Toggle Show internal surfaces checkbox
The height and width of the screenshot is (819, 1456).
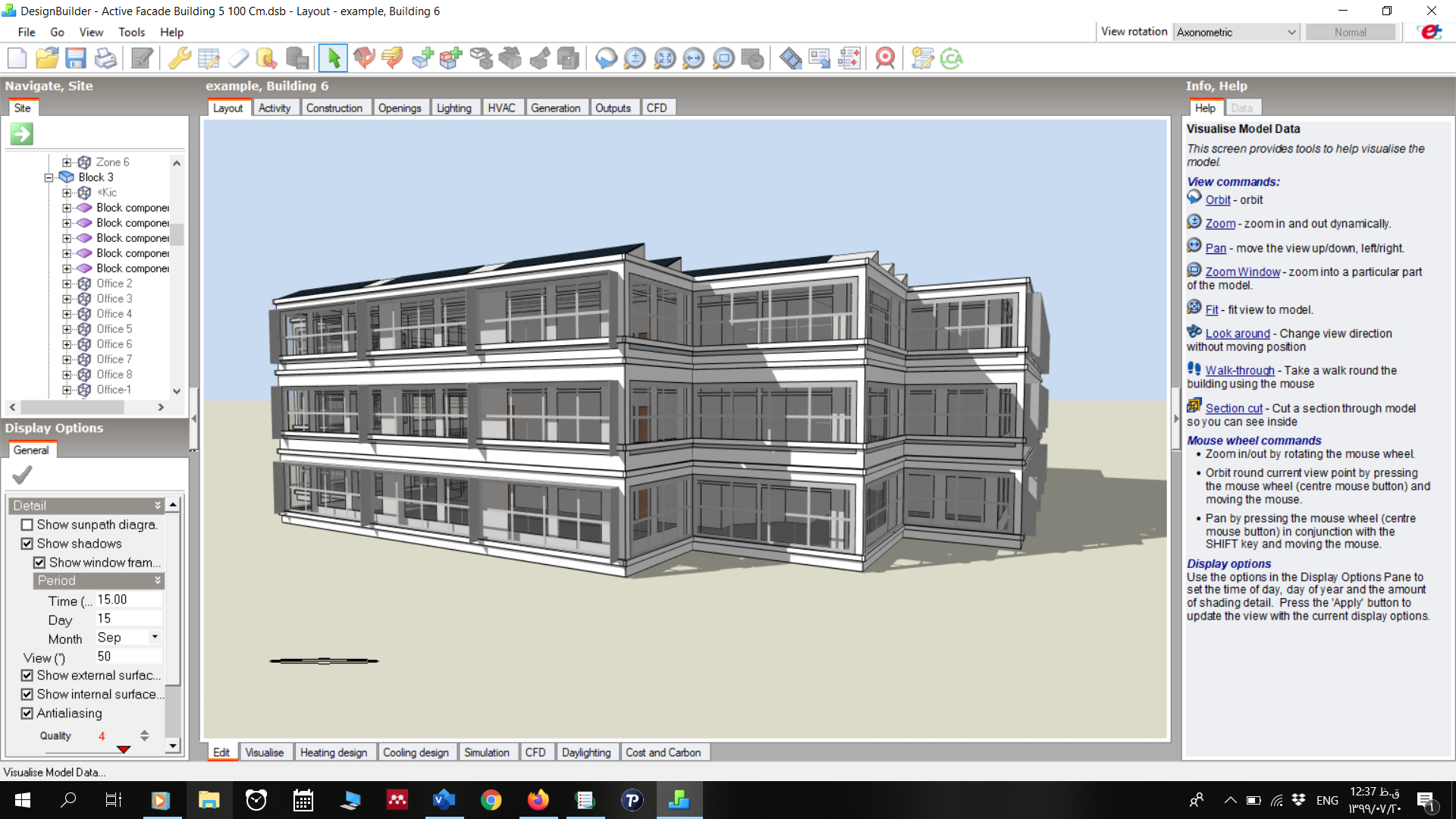[27, 694]
